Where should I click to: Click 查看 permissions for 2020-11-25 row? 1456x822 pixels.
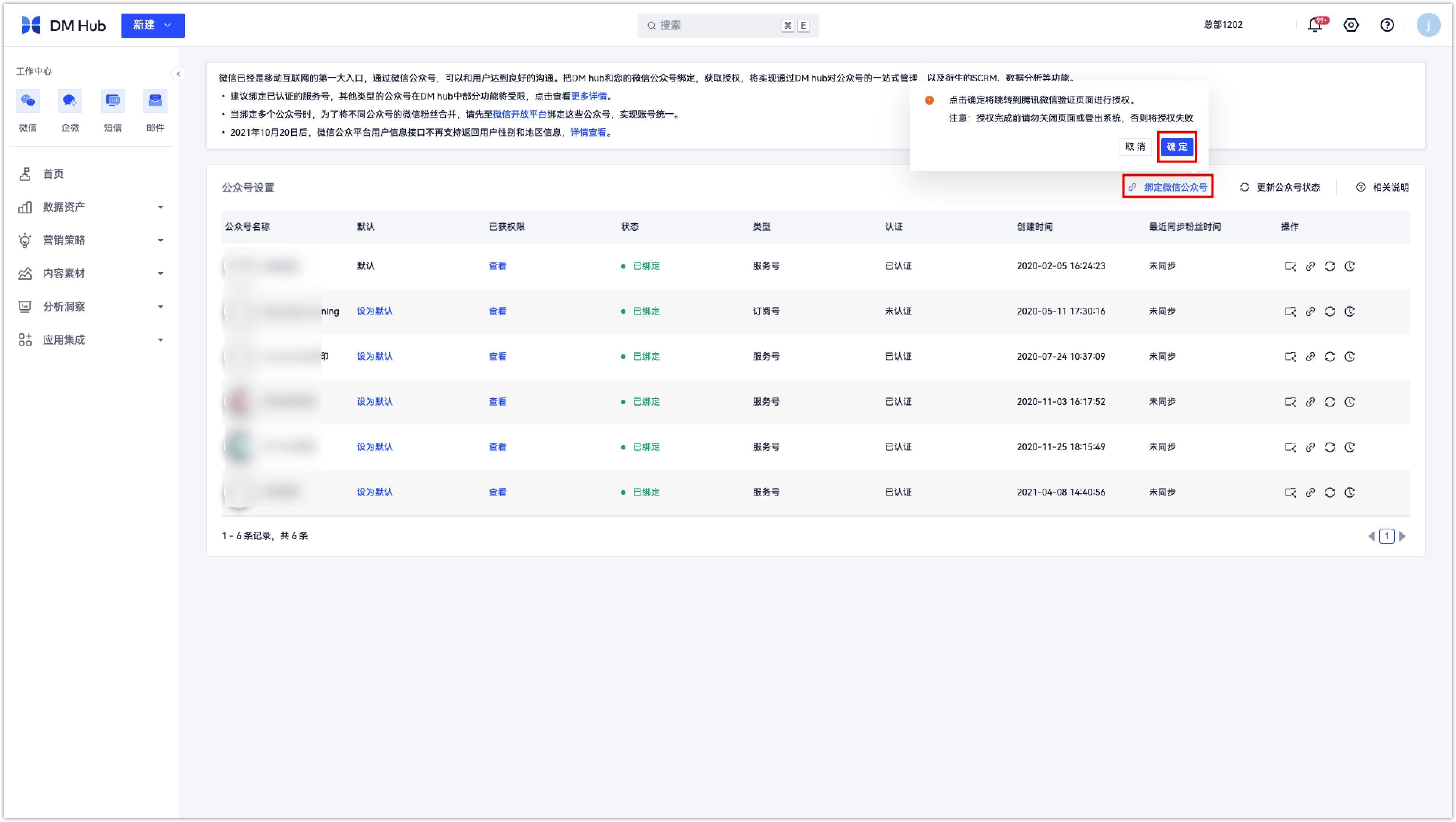click(498, 447)
